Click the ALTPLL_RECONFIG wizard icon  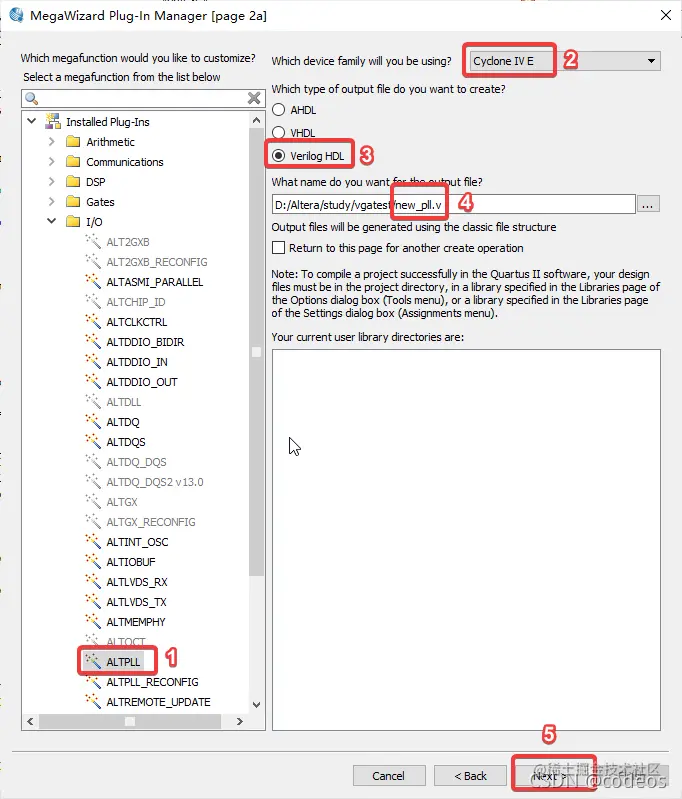click(x=93, y=681)
